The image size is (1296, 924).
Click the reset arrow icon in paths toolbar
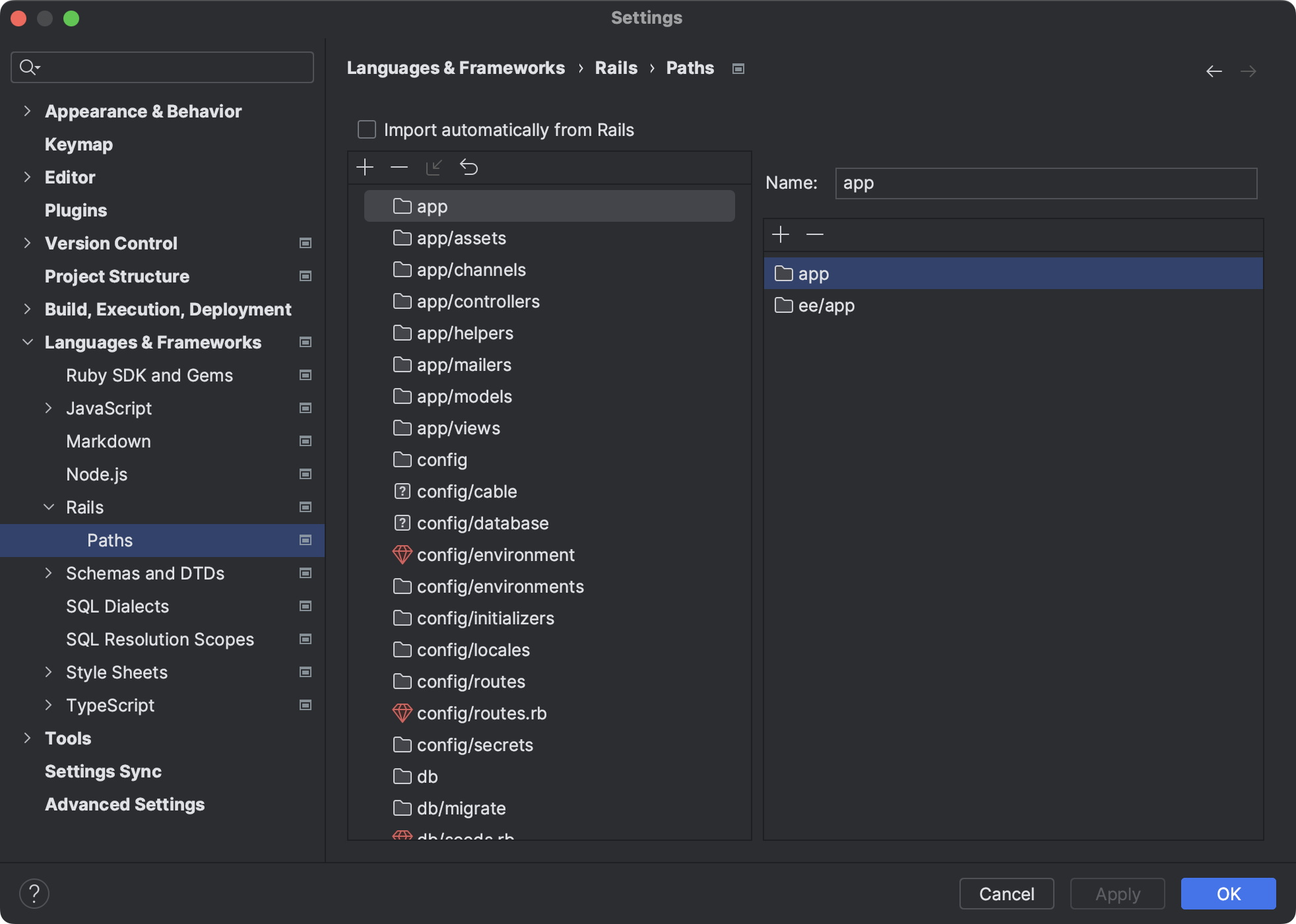[x=469, y=167]
